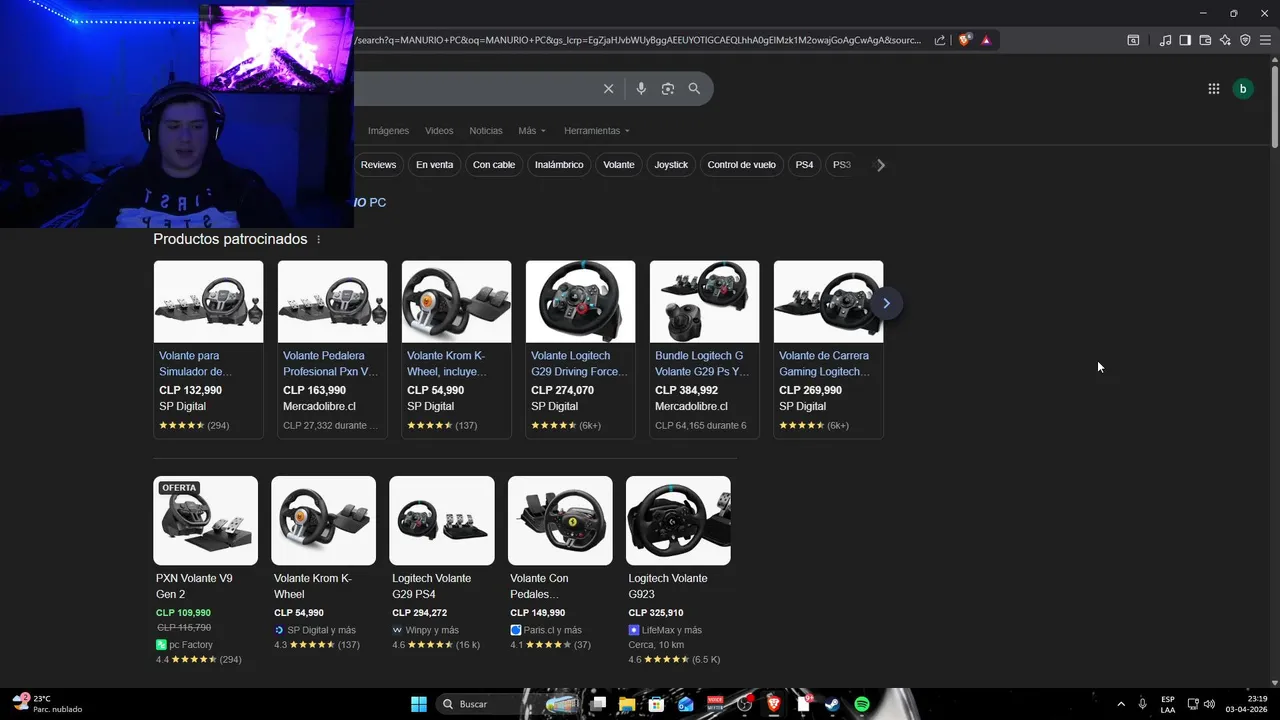Viewport: 1280px width, 720px height.
Task: Open Voicemeeter from the taskbar
Action: [x=715, y=704]
